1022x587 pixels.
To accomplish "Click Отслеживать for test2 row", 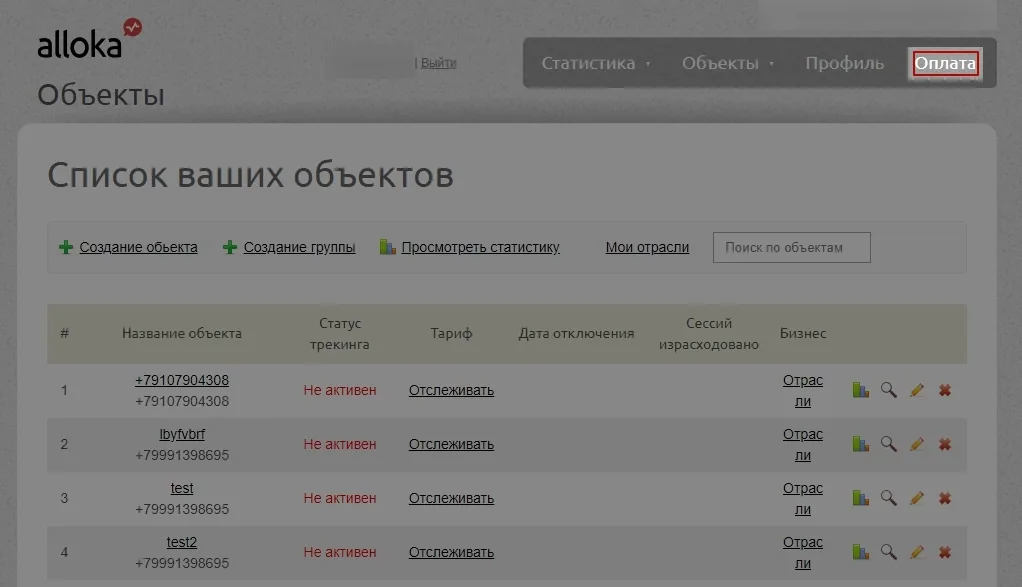I will coord(451,552).
